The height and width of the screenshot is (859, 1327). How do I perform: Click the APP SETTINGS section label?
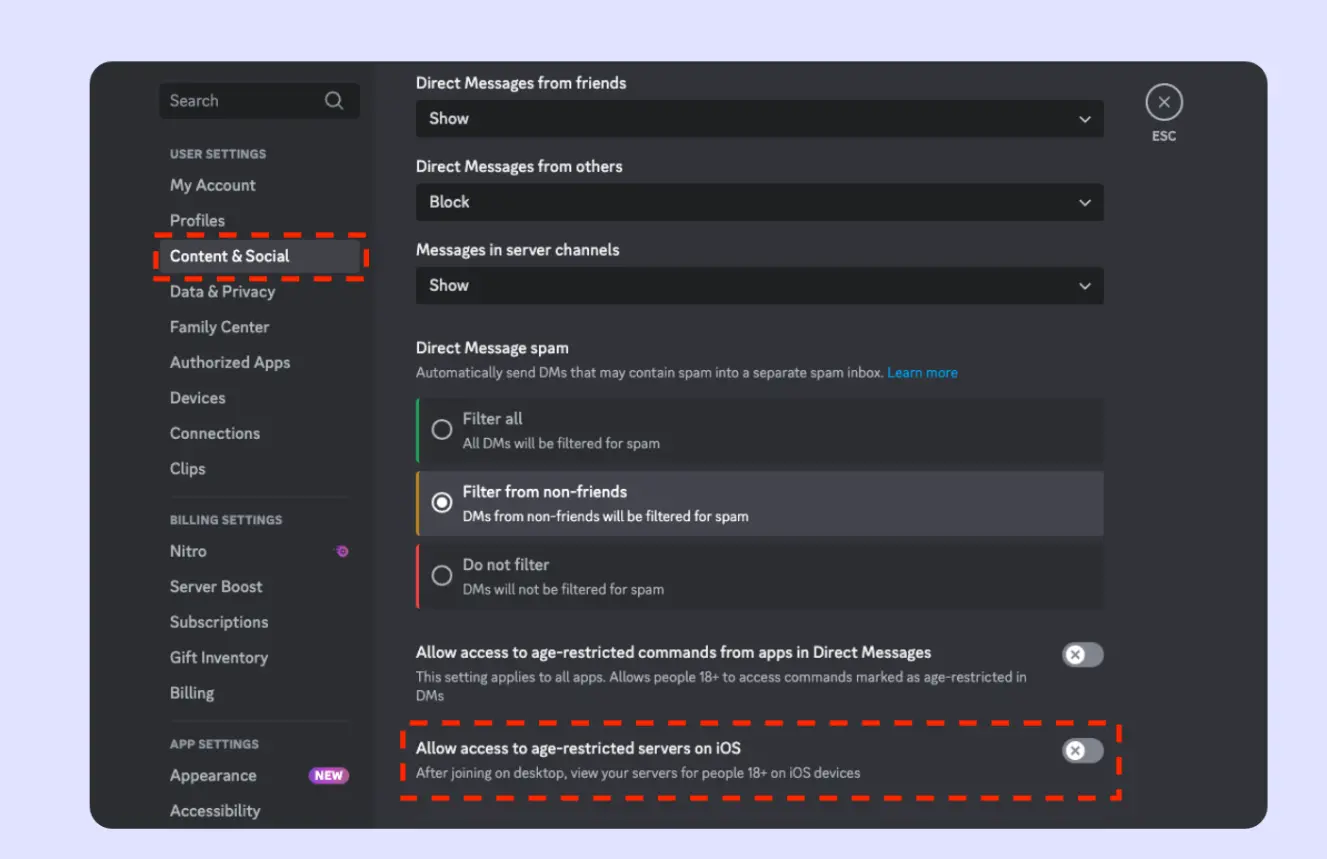[x=214, y=744]
